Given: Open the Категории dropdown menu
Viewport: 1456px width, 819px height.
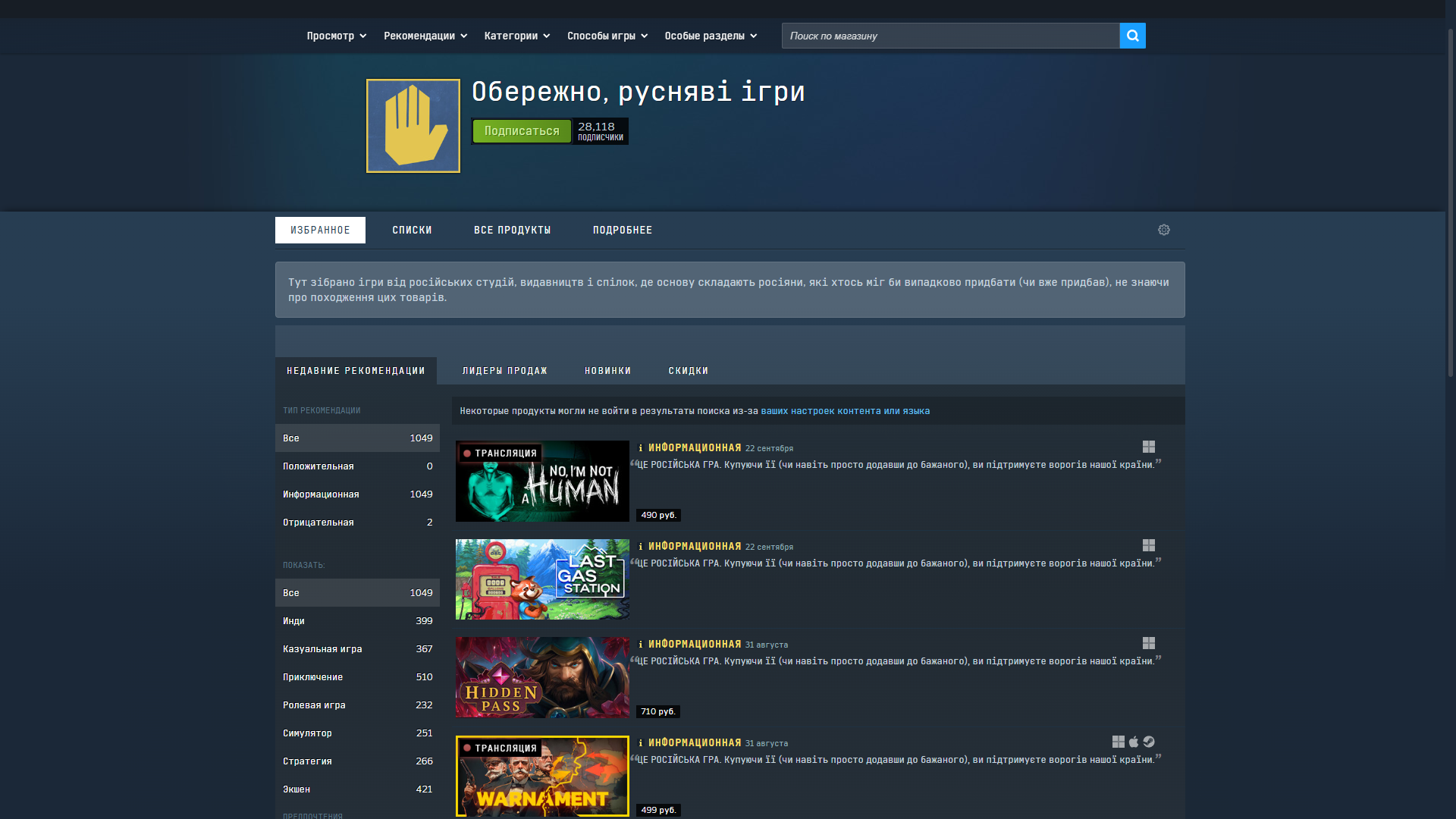Looking at the screenshot, I should (516, 36).
